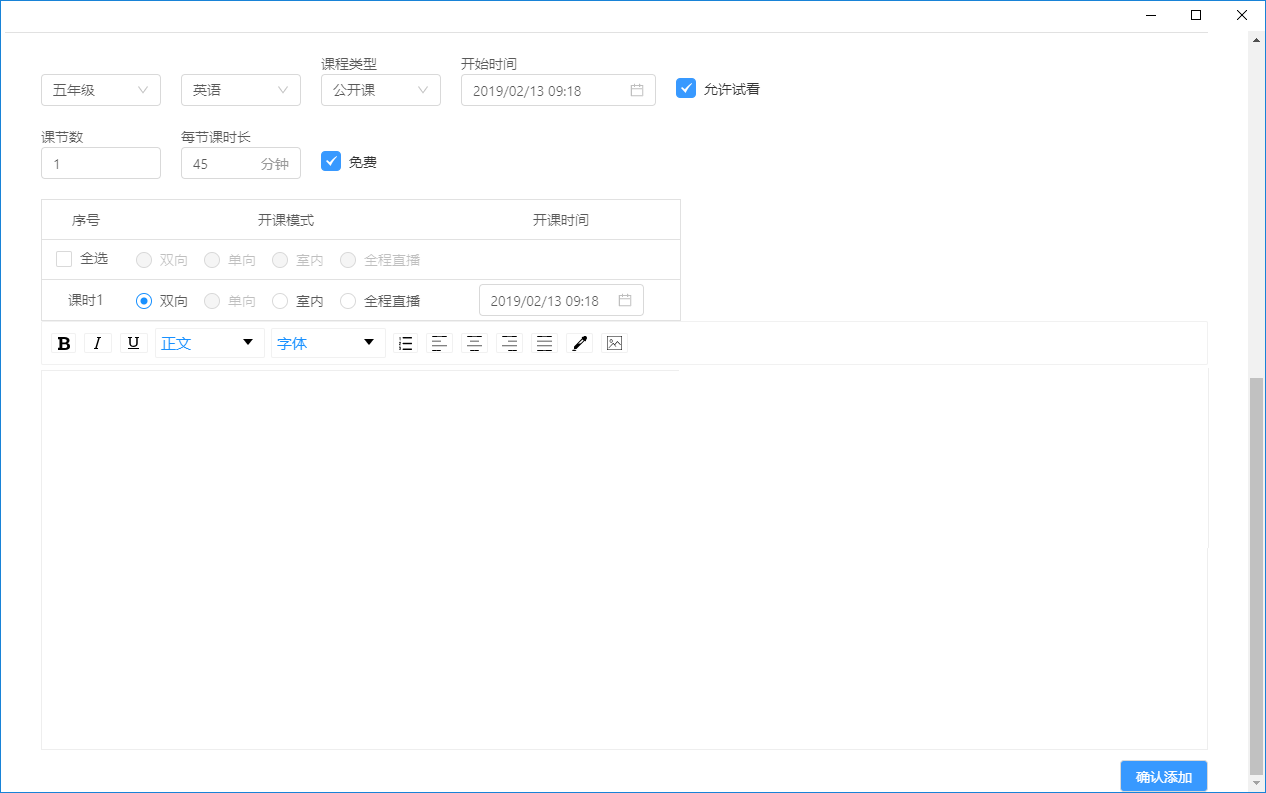Click inside the 课节数 input field
This screenshot has height=793, width=1266.
coord(100,163)
